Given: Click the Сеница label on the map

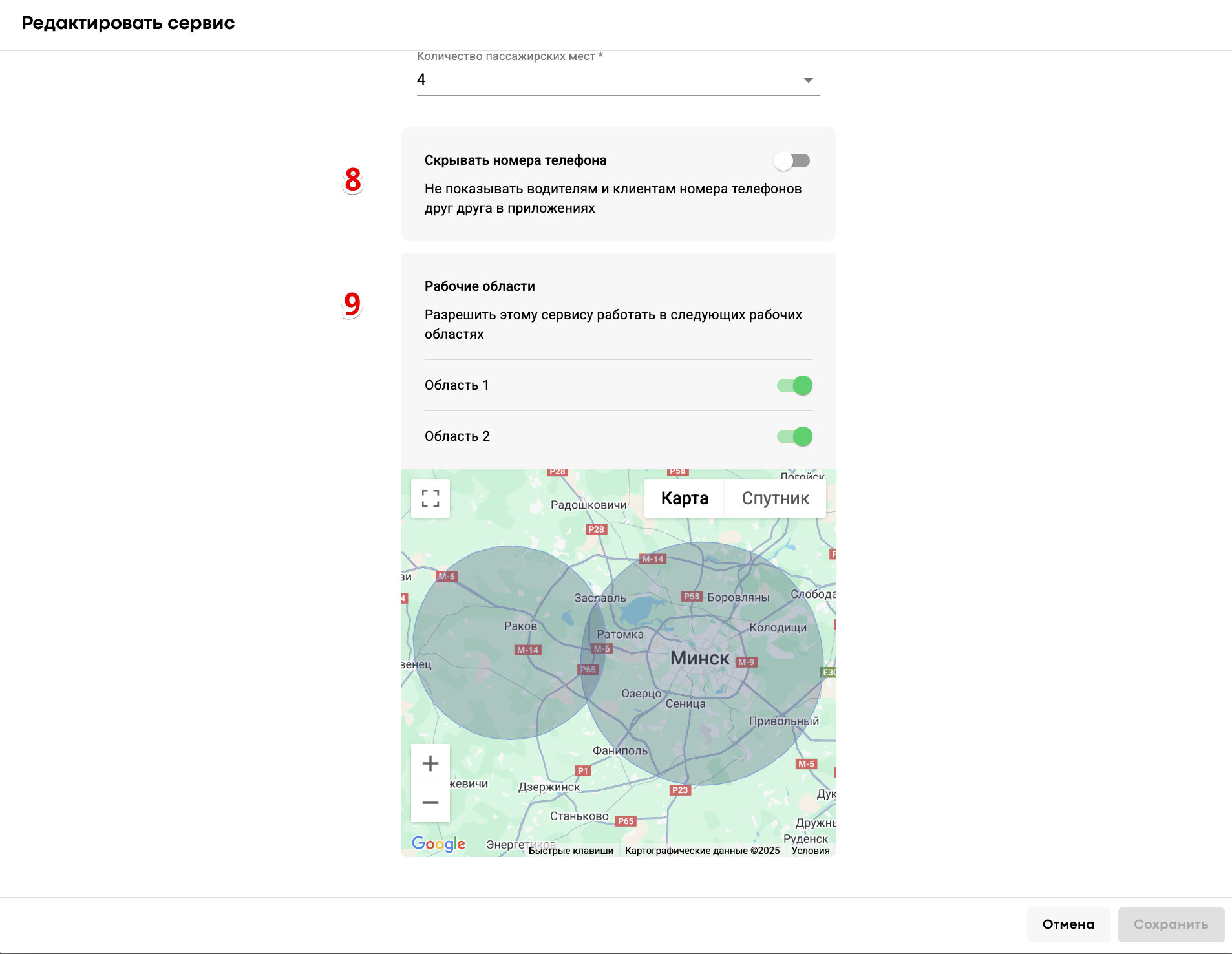Looking at the screenshot, I should point(686,704).
